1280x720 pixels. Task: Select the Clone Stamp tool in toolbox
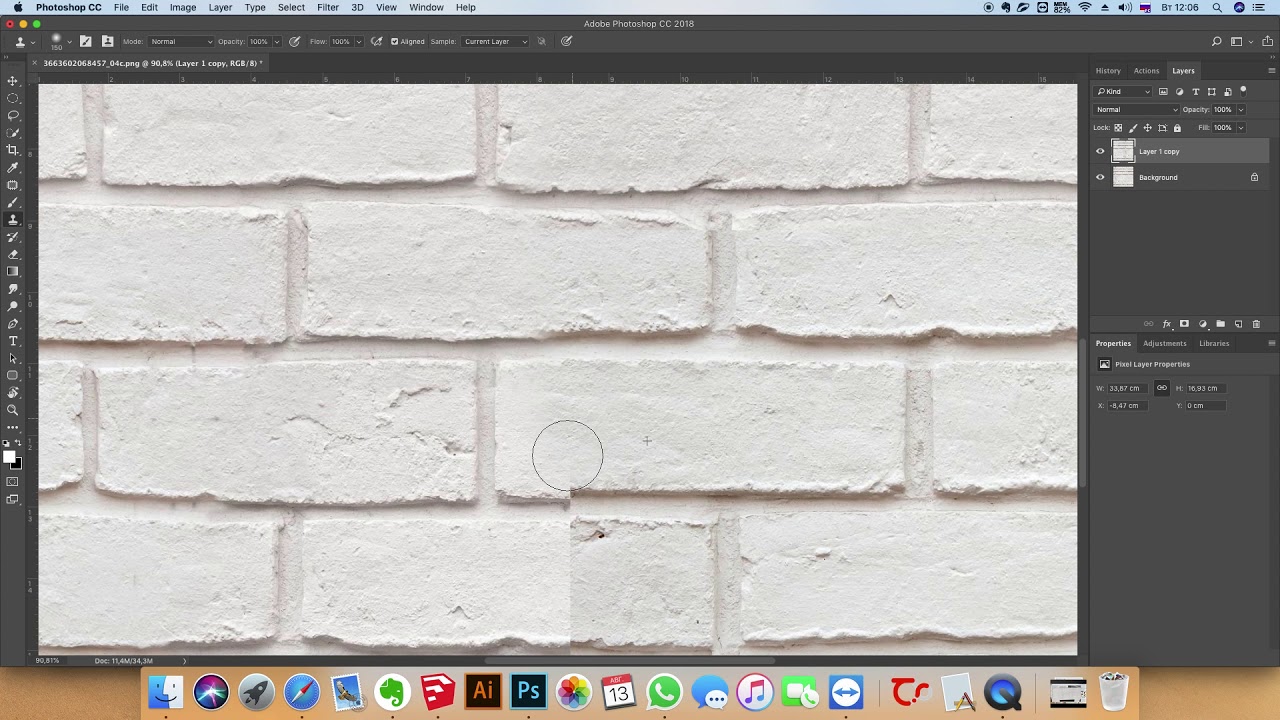pos(13,219)
